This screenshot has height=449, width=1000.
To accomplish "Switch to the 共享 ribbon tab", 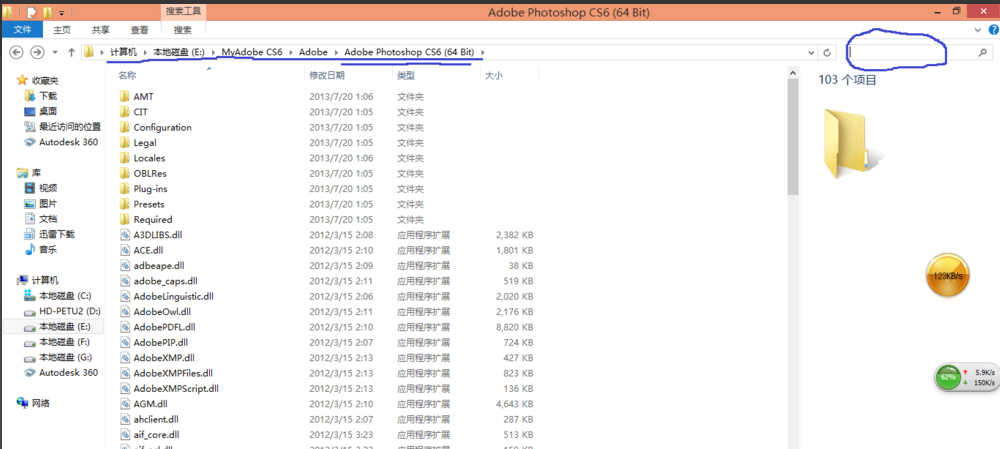I will (x=100, y=30).
